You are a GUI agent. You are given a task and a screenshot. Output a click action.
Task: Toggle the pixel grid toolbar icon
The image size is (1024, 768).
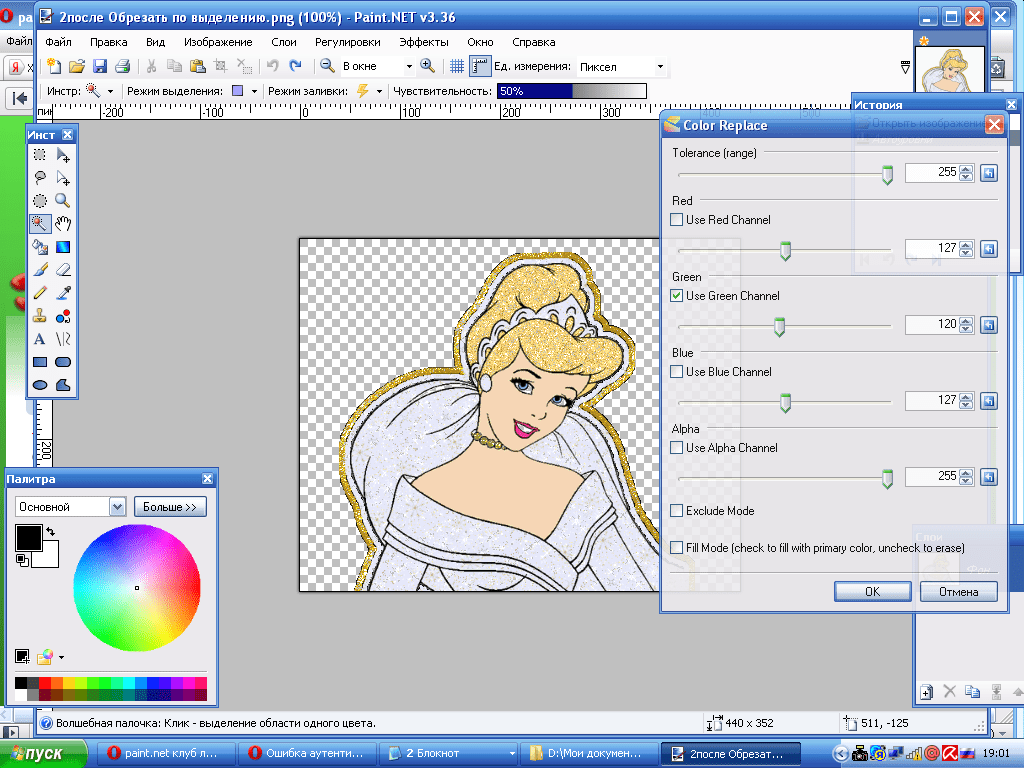(456, 66)
